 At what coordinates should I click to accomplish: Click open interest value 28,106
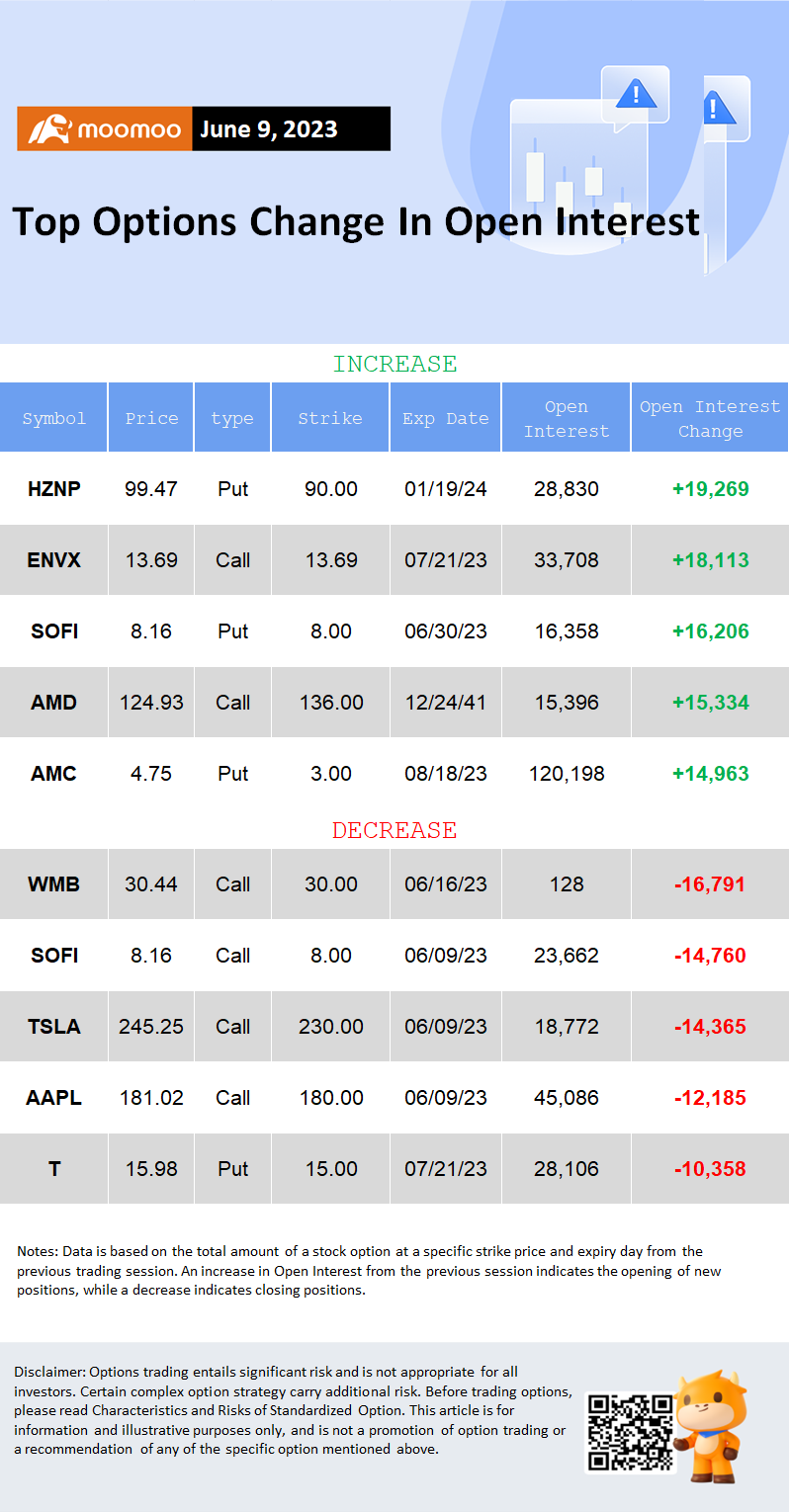[x=567, y=1169]
